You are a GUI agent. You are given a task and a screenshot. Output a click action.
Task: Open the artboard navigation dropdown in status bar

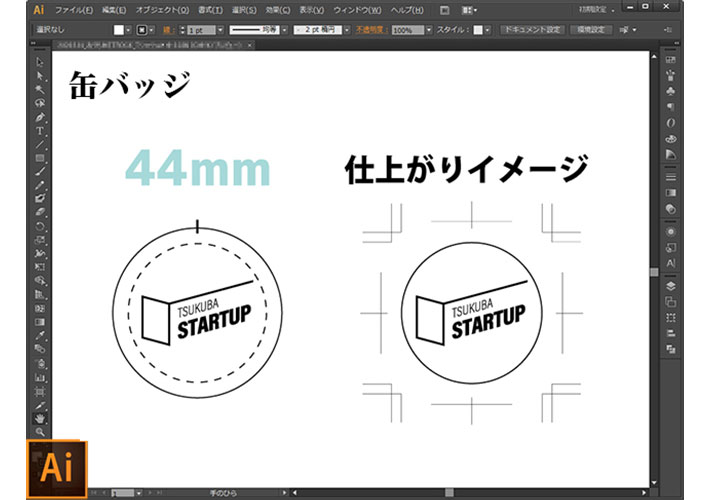click(139, 493)
